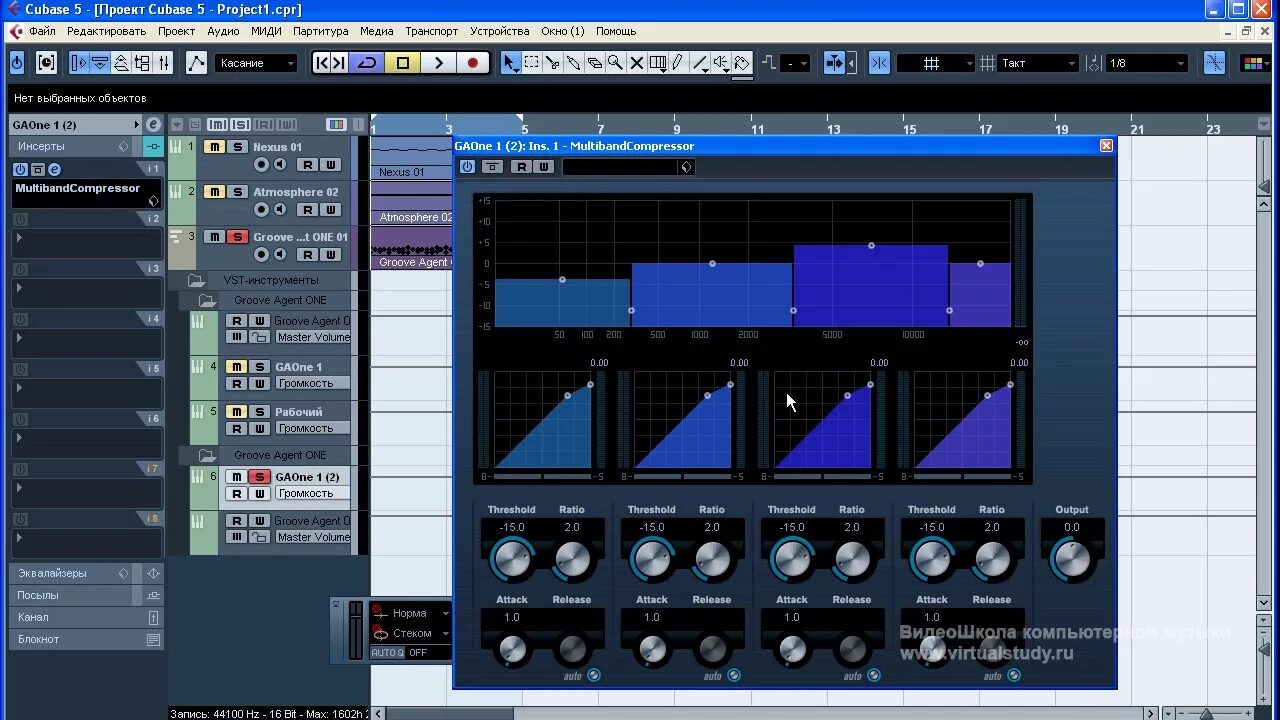The width and height of the screenshot is (1280, 720).
Task: Adjust band 1 Threshold knob
Action: pyautogui.click(x=512, y=558)
